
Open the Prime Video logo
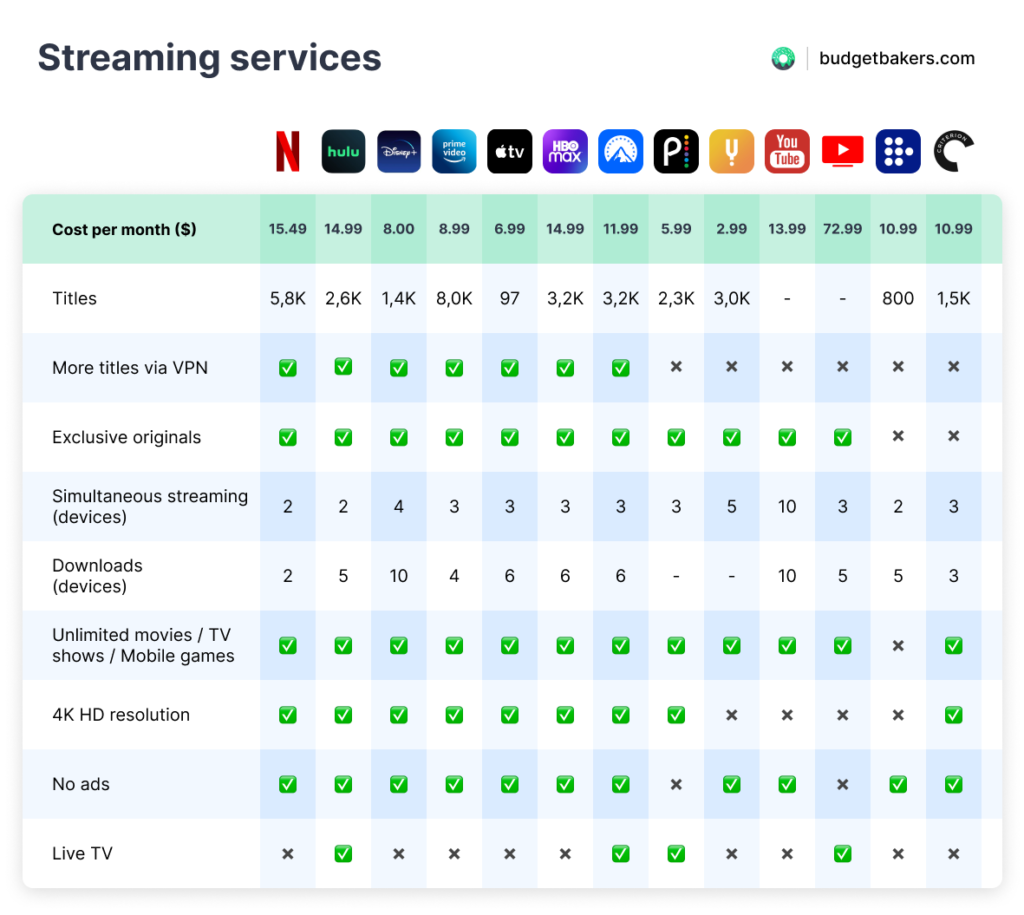pos(454,152)
